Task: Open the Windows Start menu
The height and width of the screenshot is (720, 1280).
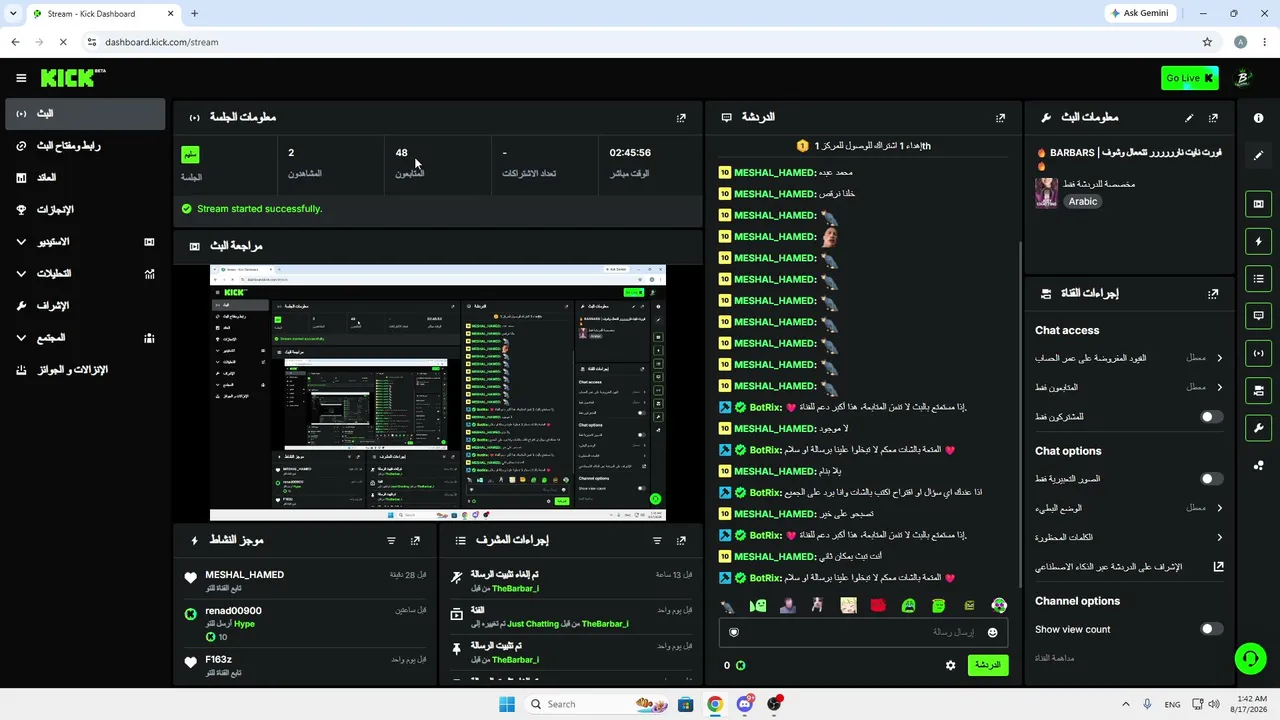Action: click(507, 704)
